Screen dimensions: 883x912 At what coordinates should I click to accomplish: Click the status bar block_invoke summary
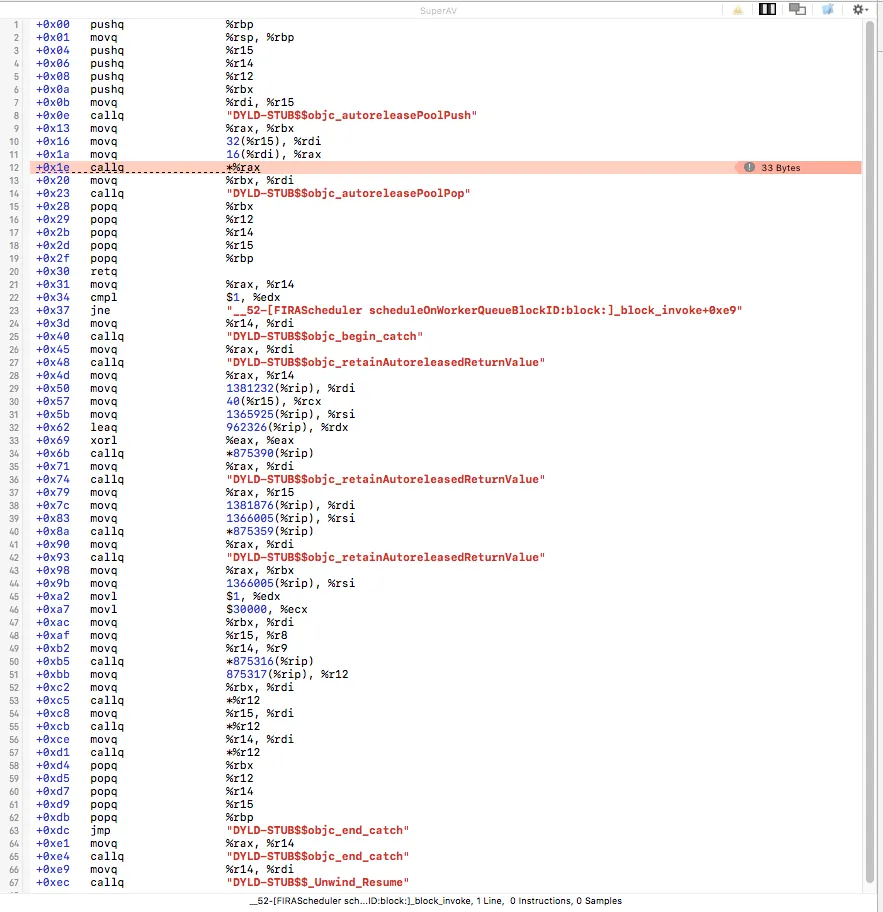436,901
